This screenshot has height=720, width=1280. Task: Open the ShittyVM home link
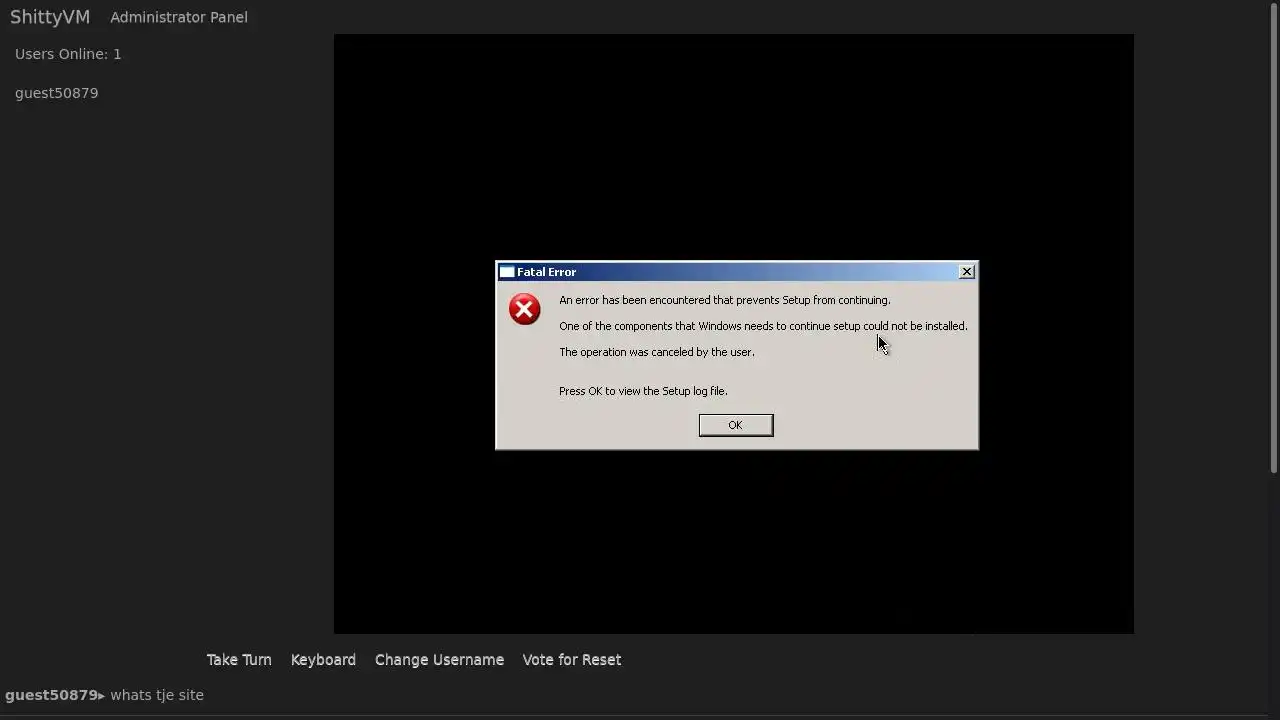[50, 17]
